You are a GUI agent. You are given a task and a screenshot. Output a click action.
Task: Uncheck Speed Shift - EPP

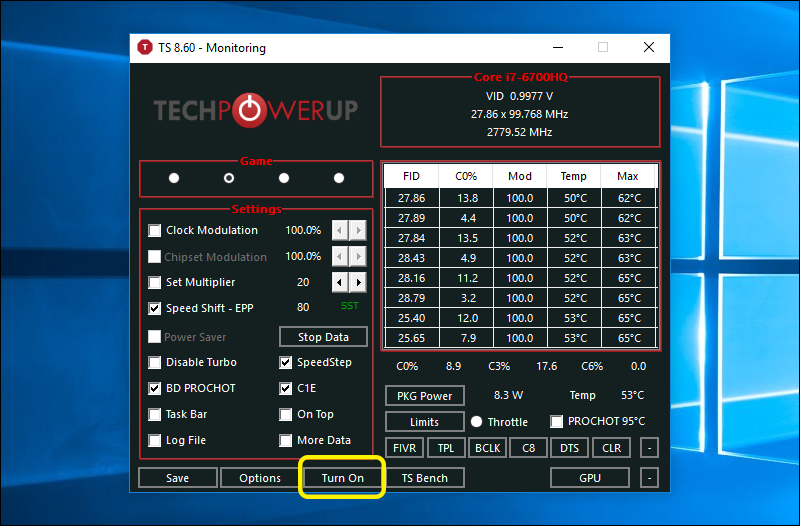point(155,309)
